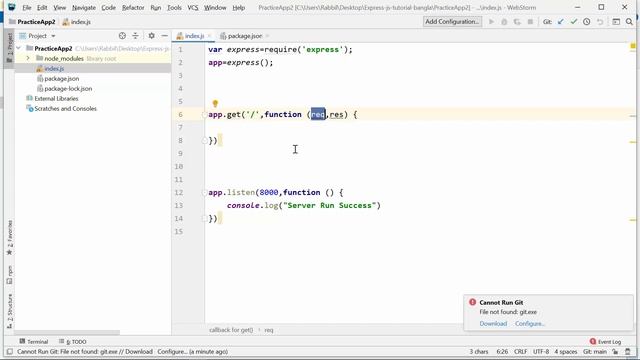
Task: Click the Run configuration play icon
Action: [491, 22]
